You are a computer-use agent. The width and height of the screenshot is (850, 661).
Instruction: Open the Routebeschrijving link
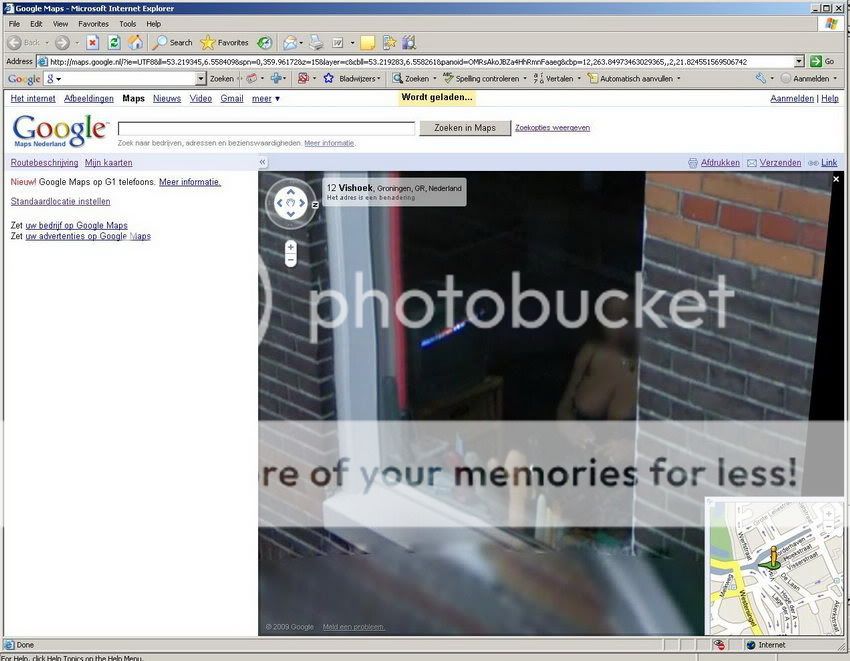[44, 163]
